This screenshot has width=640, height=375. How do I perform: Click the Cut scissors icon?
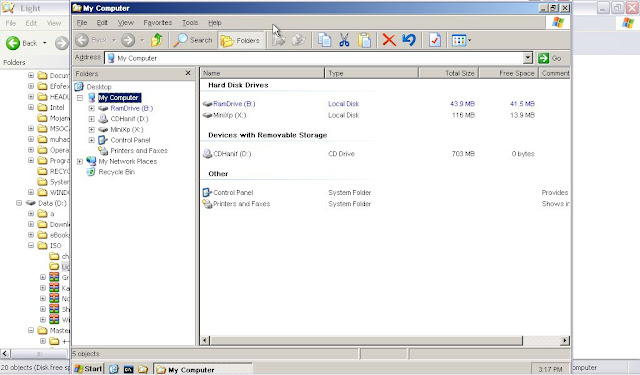tap(344, 40)
